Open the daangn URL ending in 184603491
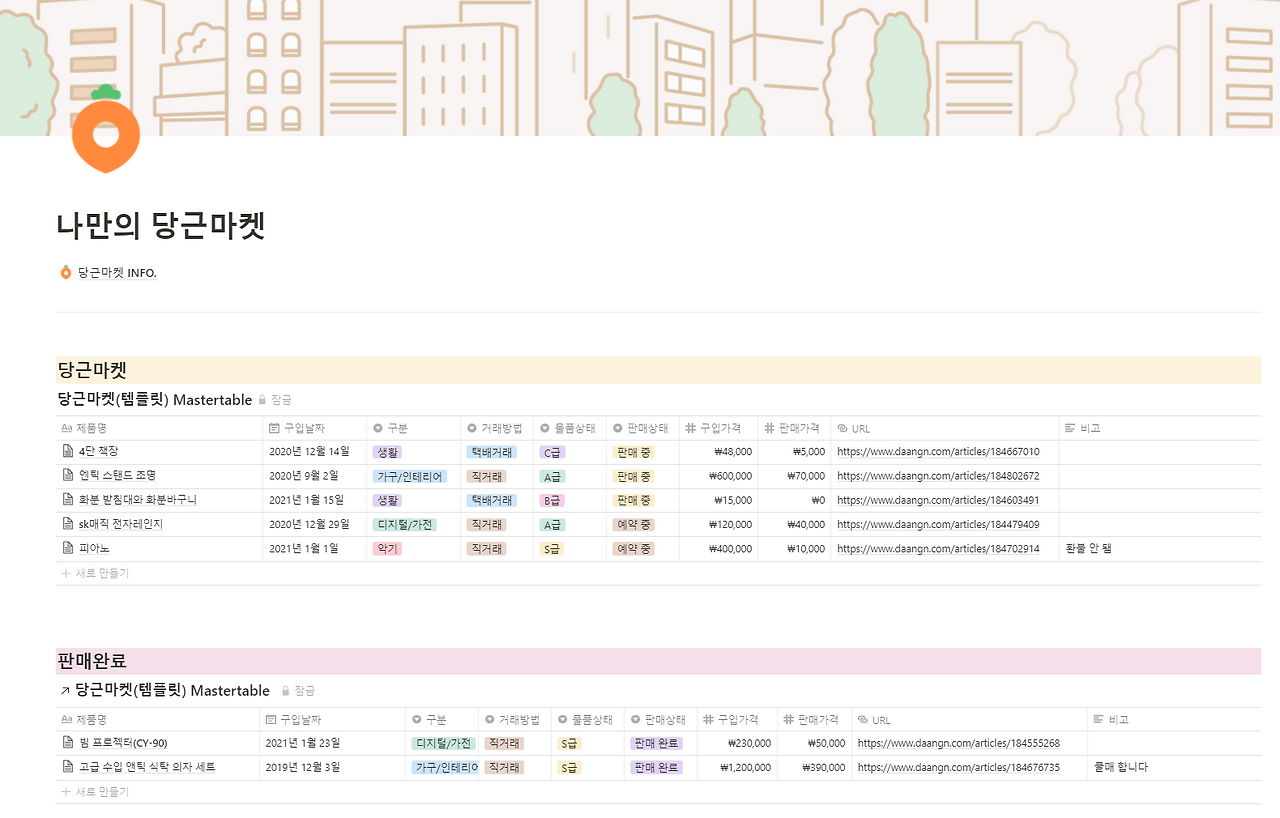Screen dimensions: 1280x818 [x=938, y=500]
